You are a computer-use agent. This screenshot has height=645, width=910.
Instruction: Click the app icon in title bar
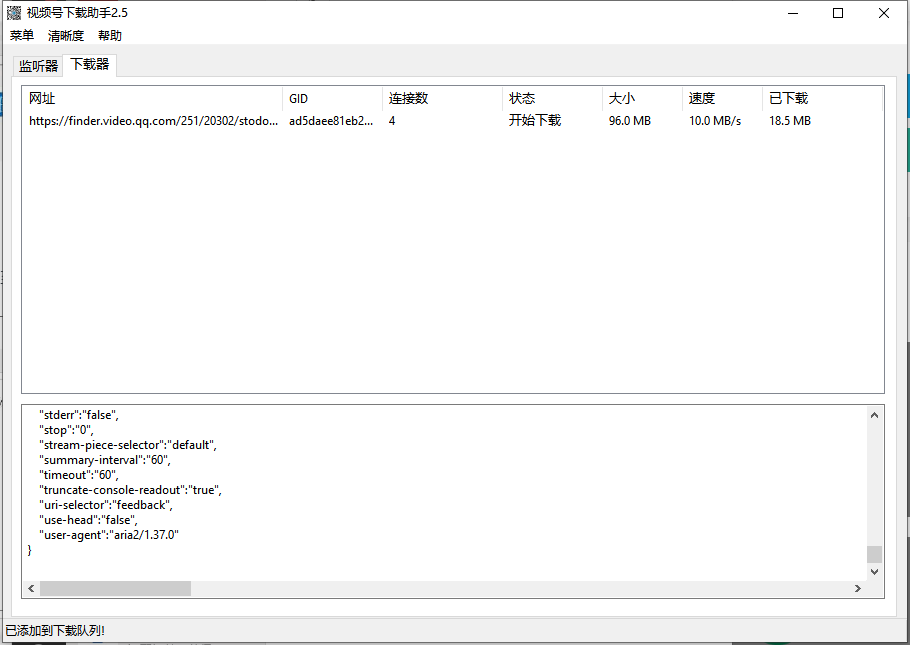[14, 13]
